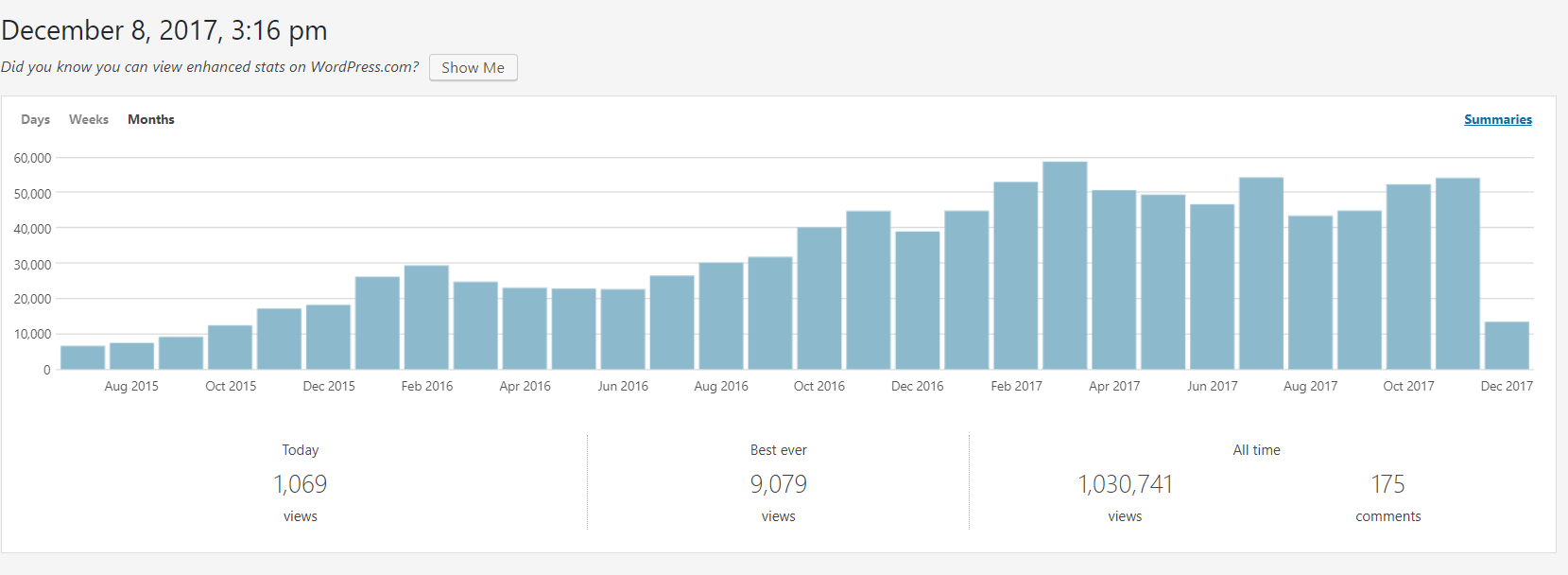The height and width of the screenshot is (575, 1568).
Task: Click the 'Jun 2017' axis label
Action: pyautogui.click(x=1213, y=386)
